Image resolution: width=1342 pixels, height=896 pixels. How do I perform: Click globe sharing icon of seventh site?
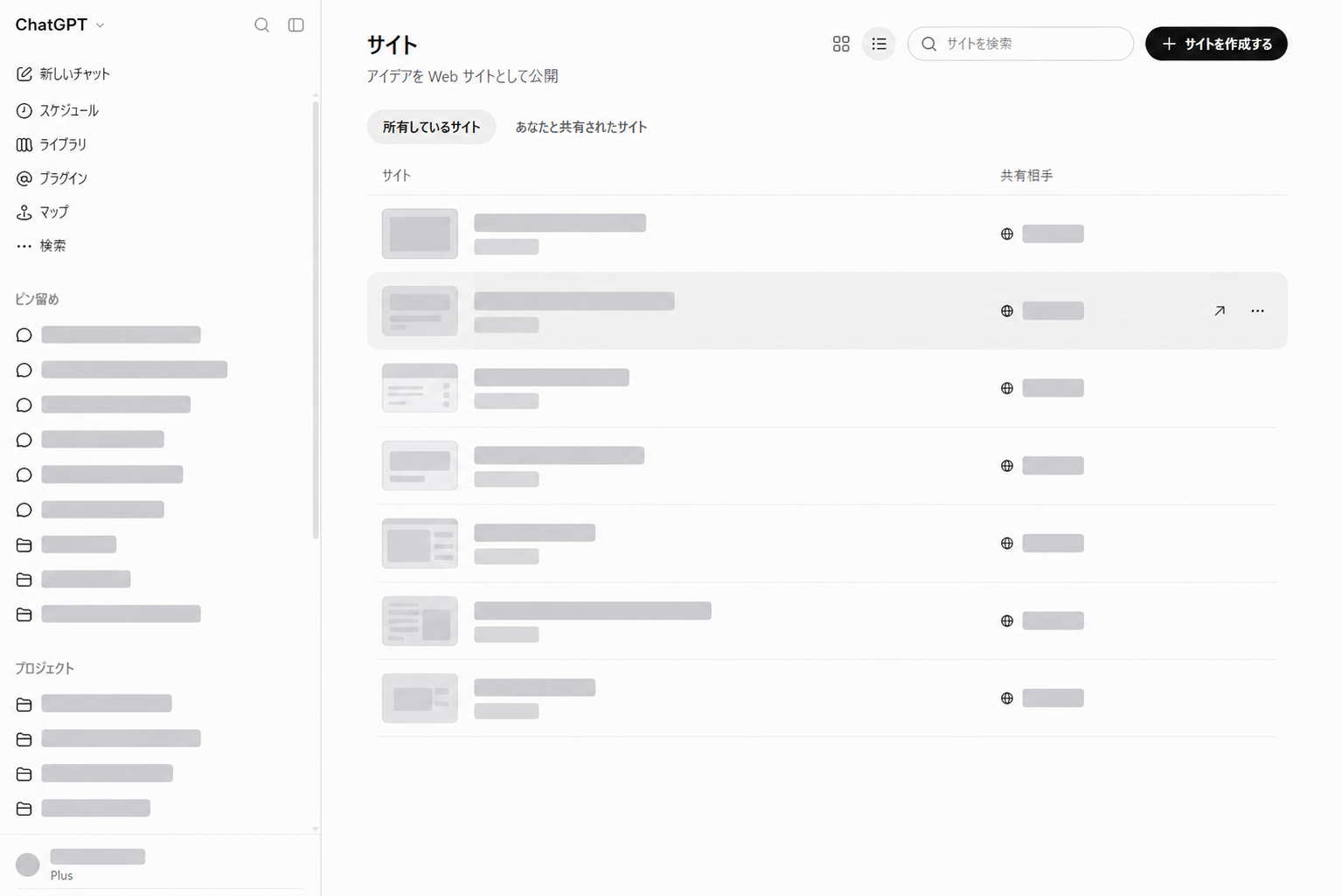(x=1007, y=698)
